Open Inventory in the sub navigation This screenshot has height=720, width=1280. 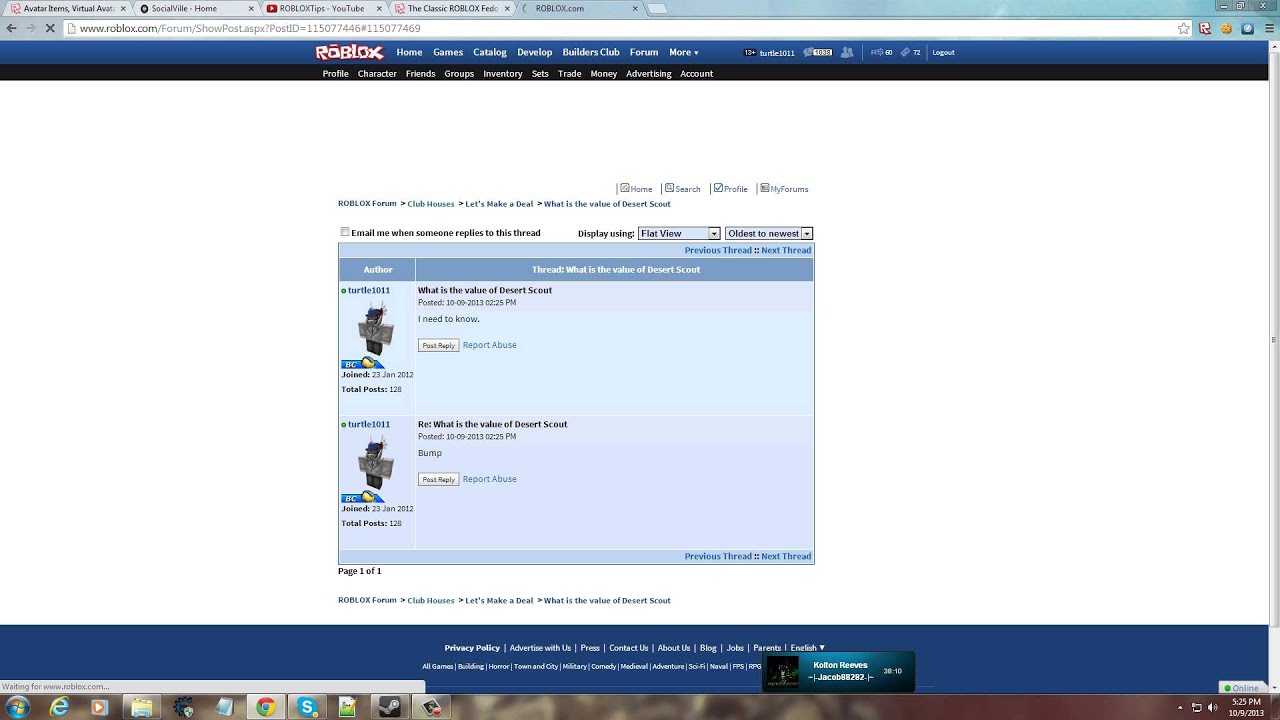point(503,74)
